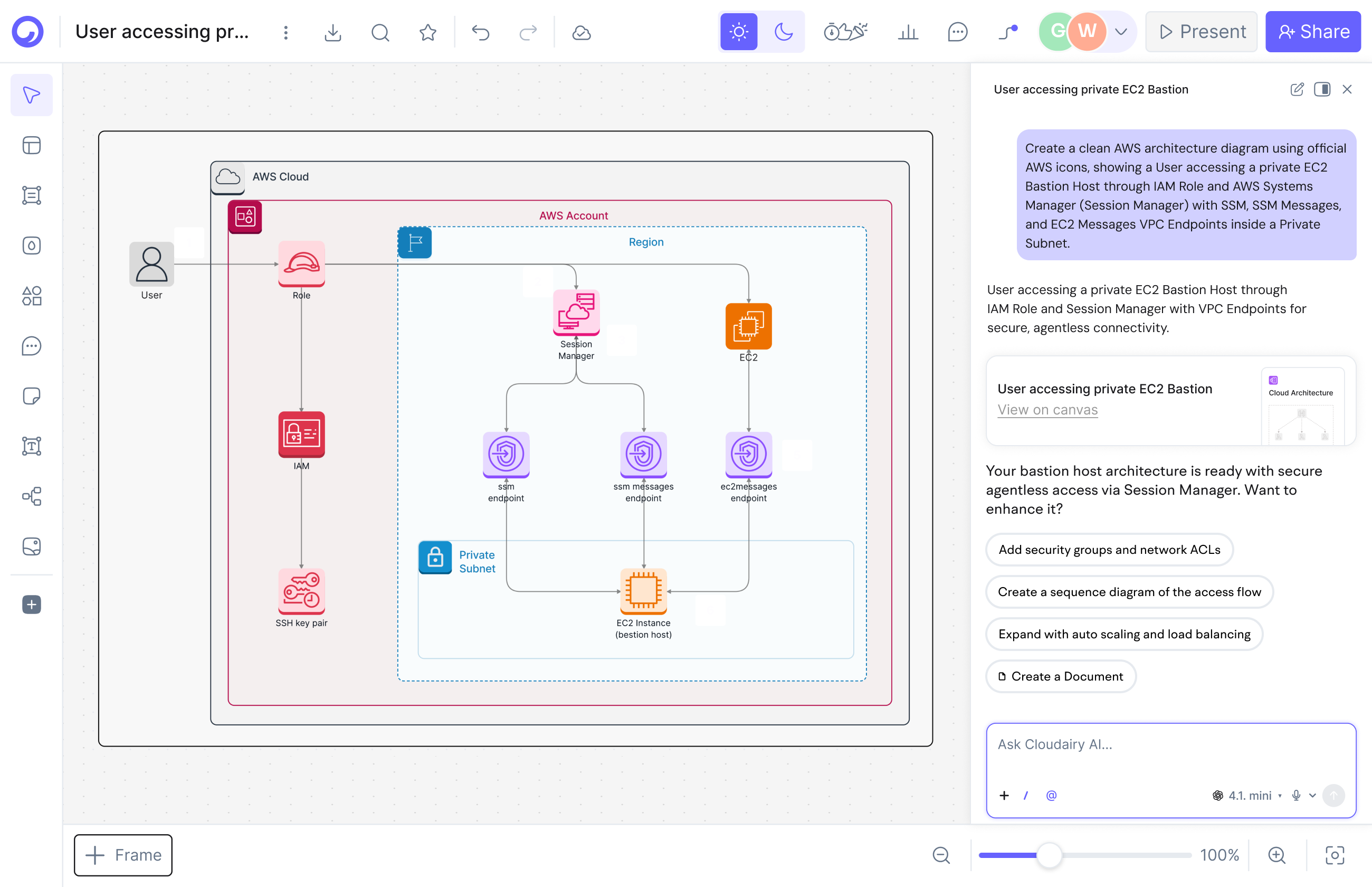Open the Cloud Architecture diagram thumbnail
The width and height of the screenshot is (1372, 887).
1302,406
